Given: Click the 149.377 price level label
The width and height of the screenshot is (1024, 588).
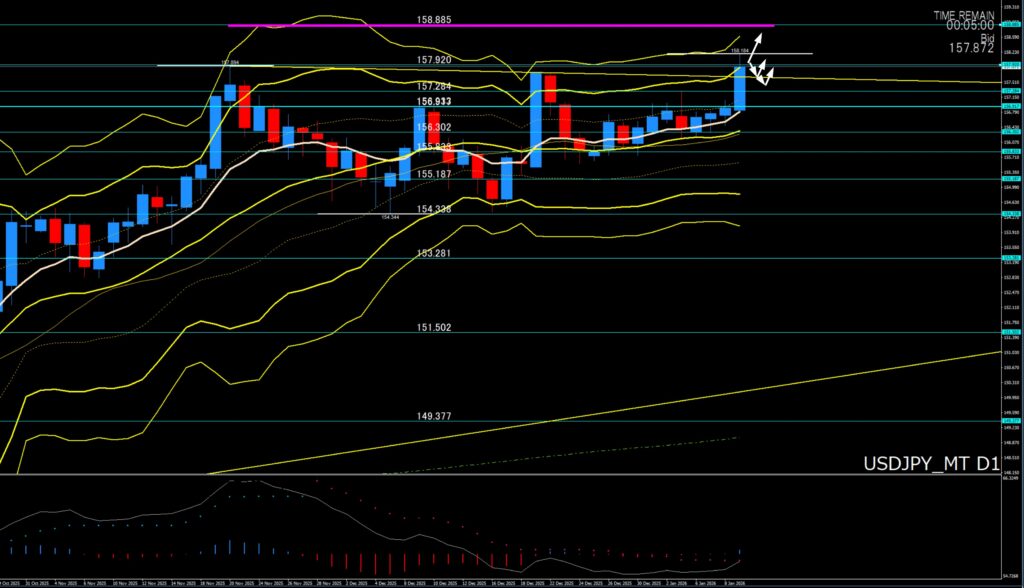Looking at the screenshot, I should (434, 416).
